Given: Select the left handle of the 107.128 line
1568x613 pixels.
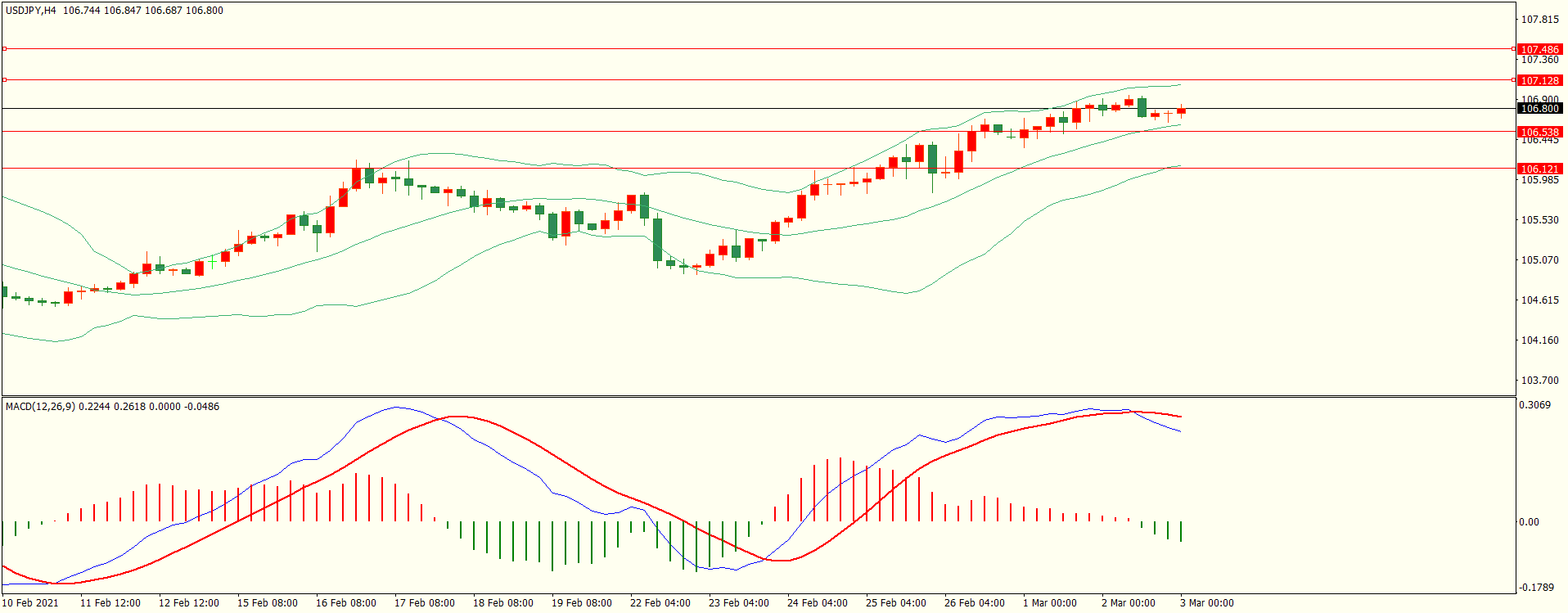Looking at the screenshot, I should [x=4, y=80].
